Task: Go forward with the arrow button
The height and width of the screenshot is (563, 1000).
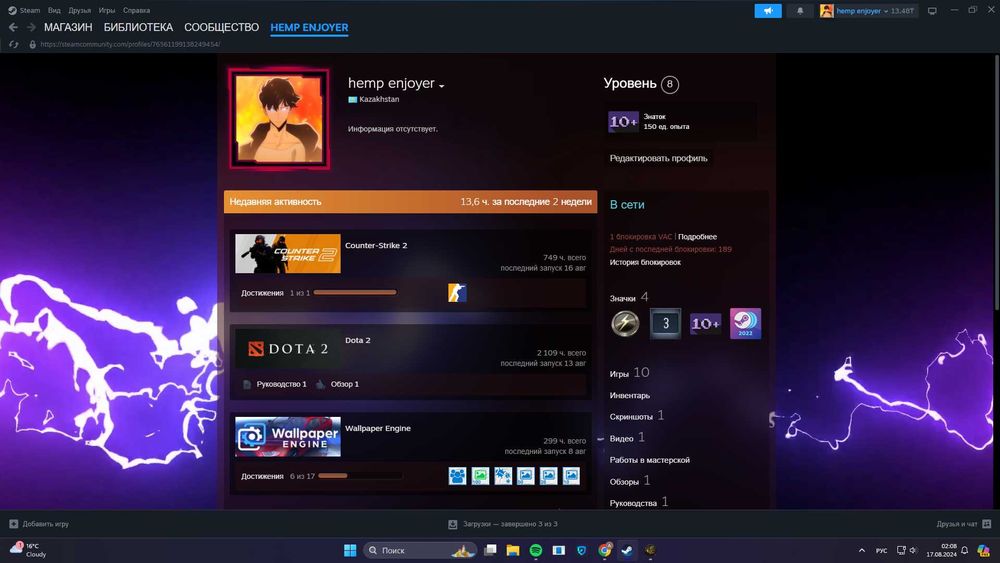Action: pyautogui.click(x=31, y=27)
